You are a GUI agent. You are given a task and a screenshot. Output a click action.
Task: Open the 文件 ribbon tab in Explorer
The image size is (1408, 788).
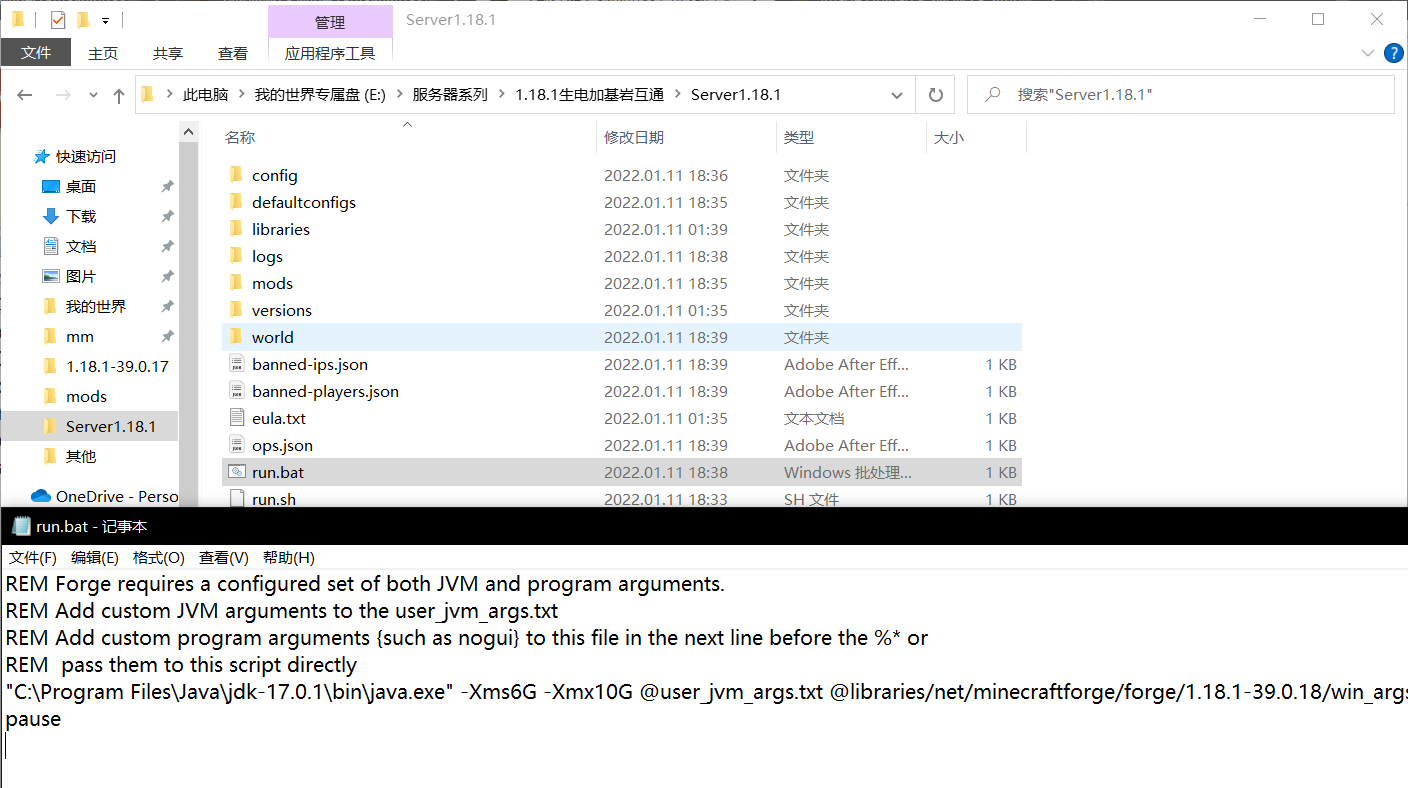pos(36,53)
